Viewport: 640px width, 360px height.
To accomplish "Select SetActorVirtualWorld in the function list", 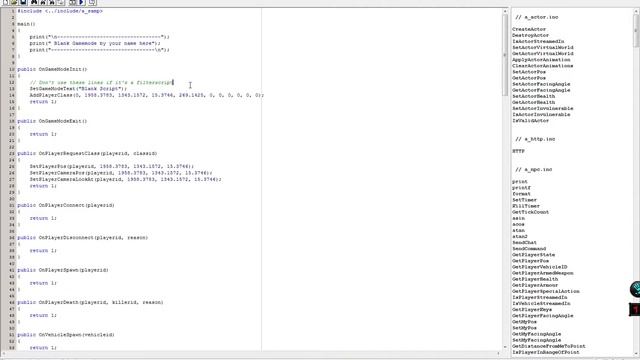I will click(x=543, y=47).
